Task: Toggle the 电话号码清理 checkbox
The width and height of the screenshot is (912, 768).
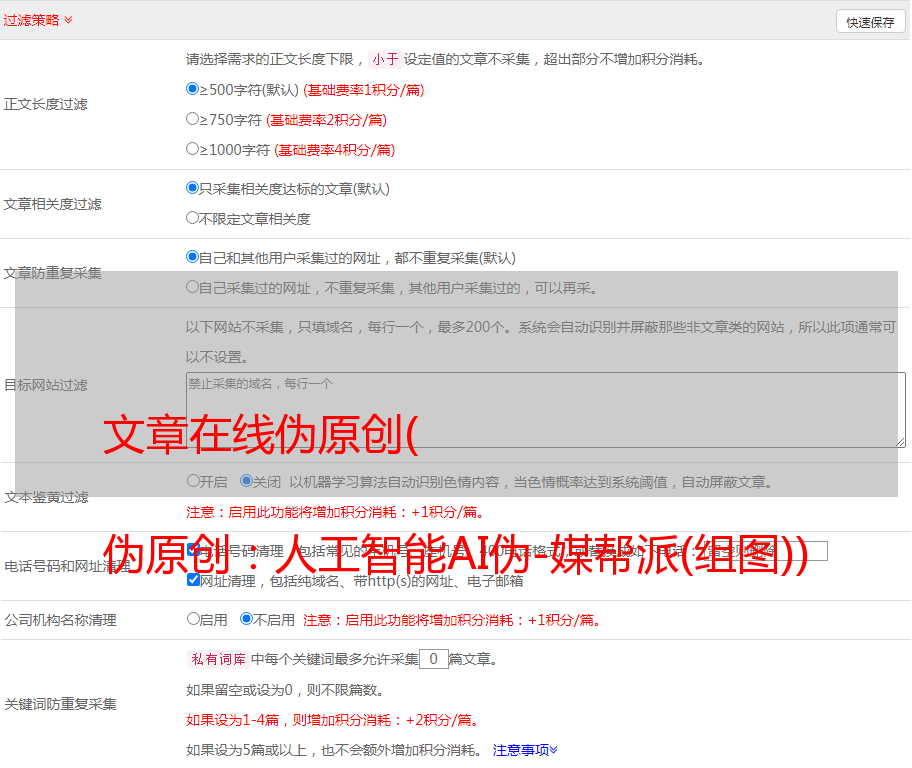Action: point(193,549)
